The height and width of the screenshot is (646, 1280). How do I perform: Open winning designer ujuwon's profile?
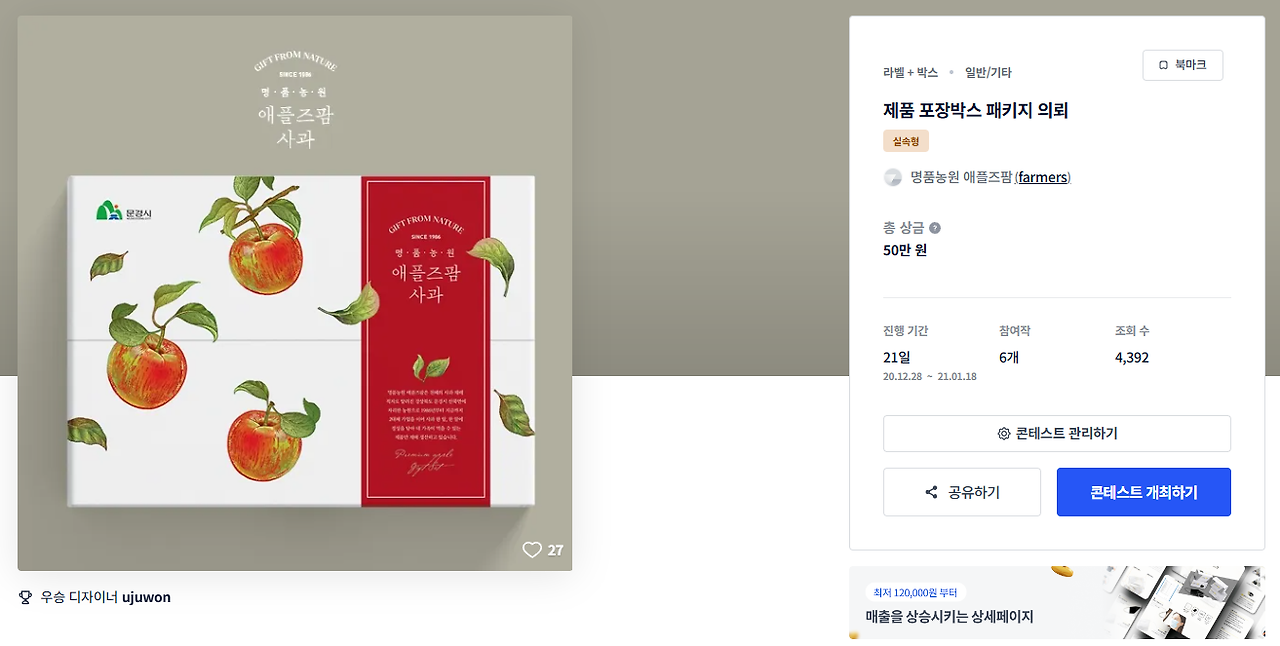click(x=146, y=597)
